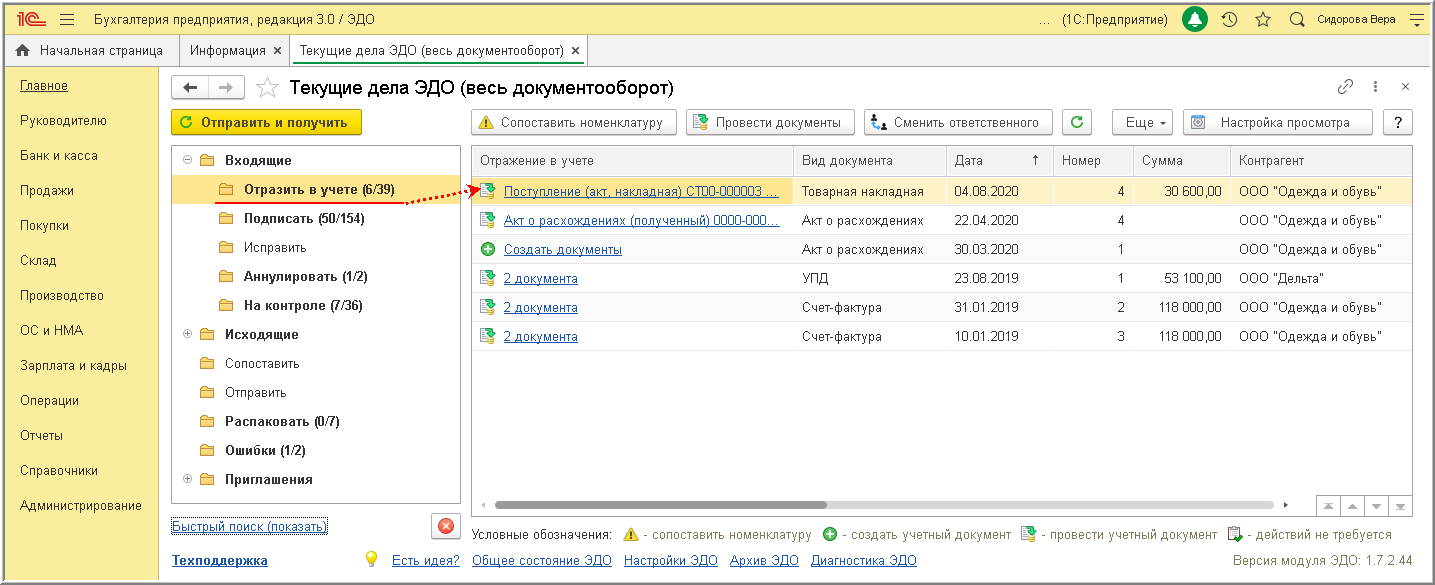Add page to favorites star by title

click(267, 88)
